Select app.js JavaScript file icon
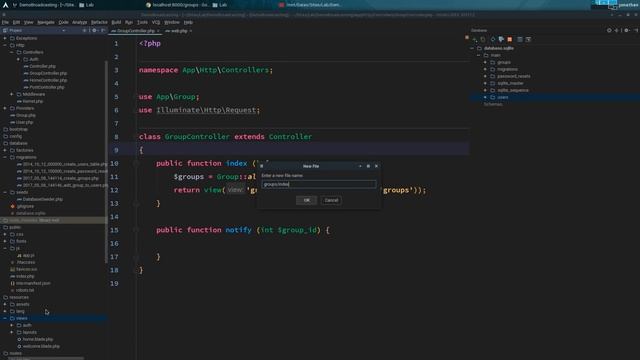The width and height of the screenshot is (640, 360). [x=19, y=256]
